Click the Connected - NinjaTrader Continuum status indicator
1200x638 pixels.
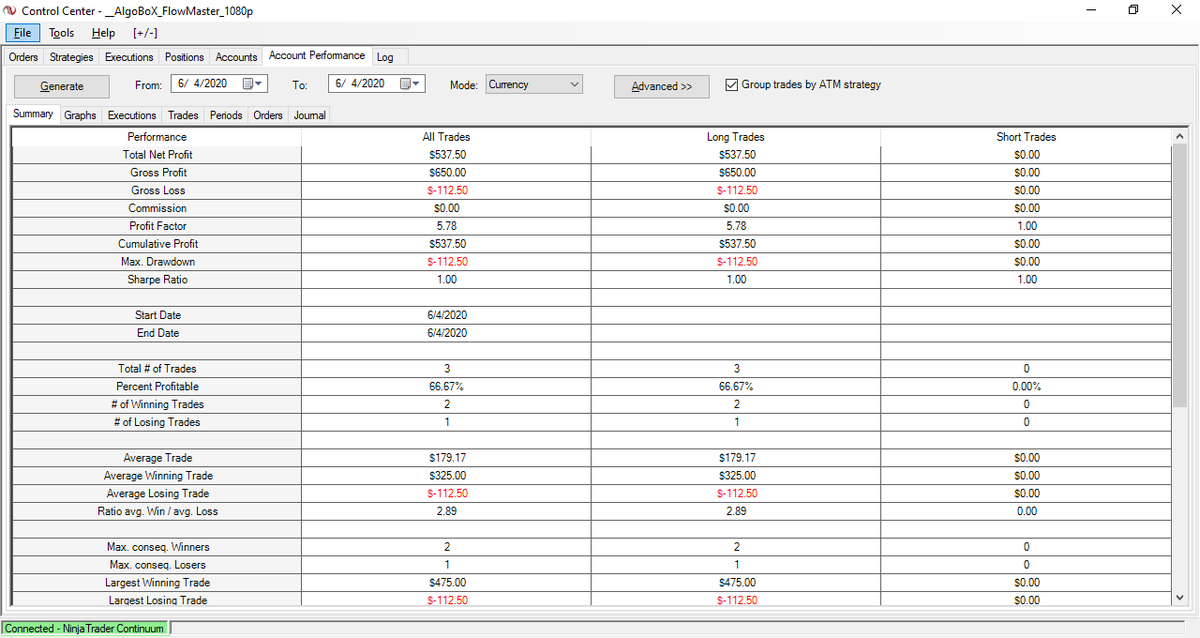click(85, 627)
